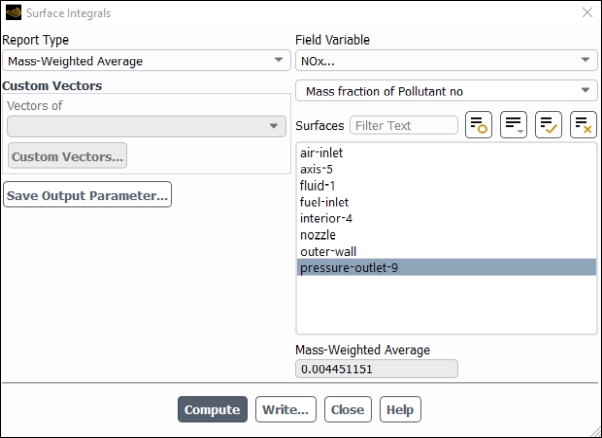Click the Write... button
The image size is (602, 438).
point(286,409)
